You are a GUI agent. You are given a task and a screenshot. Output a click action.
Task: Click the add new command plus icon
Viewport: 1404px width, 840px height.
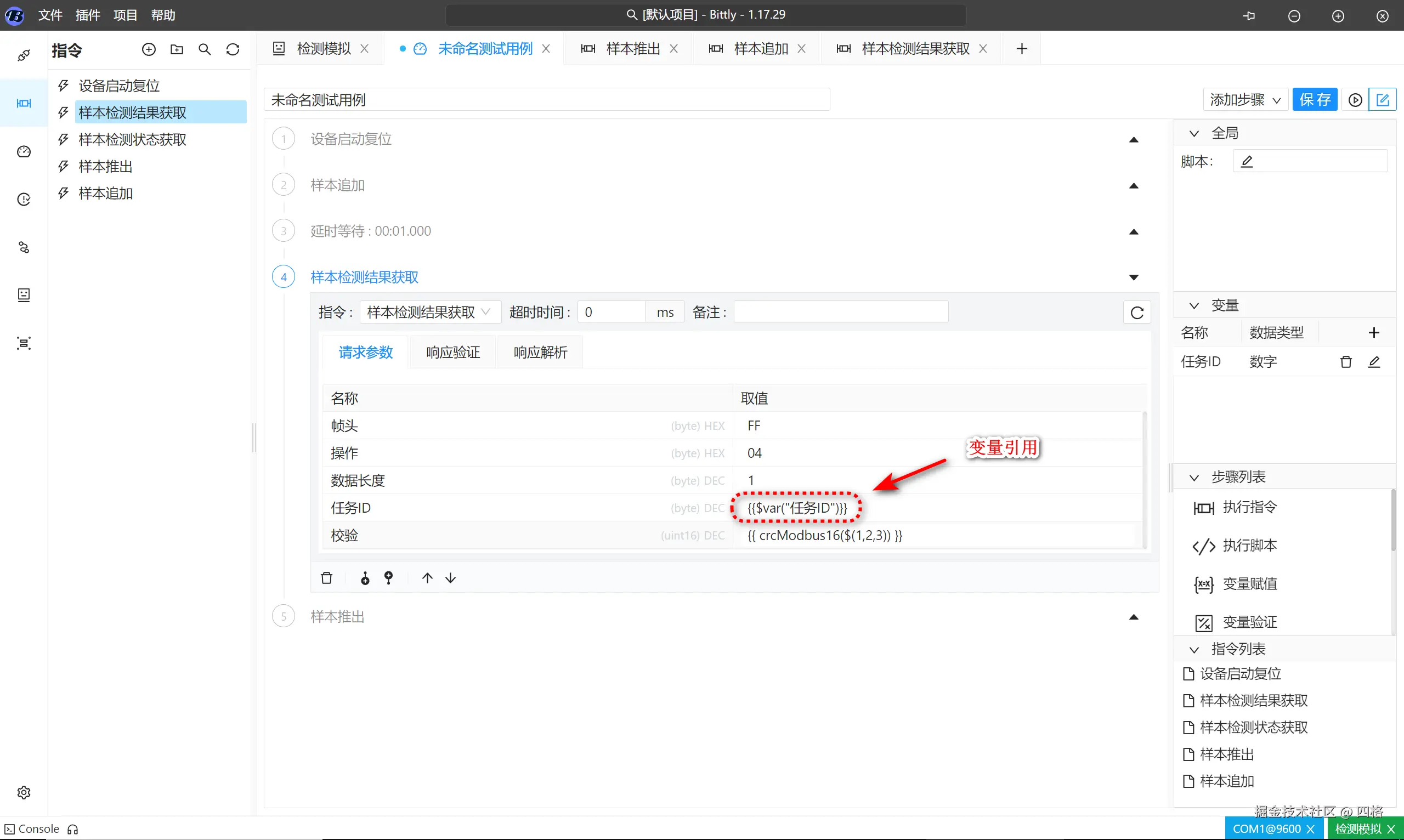(x=149, y=50)
